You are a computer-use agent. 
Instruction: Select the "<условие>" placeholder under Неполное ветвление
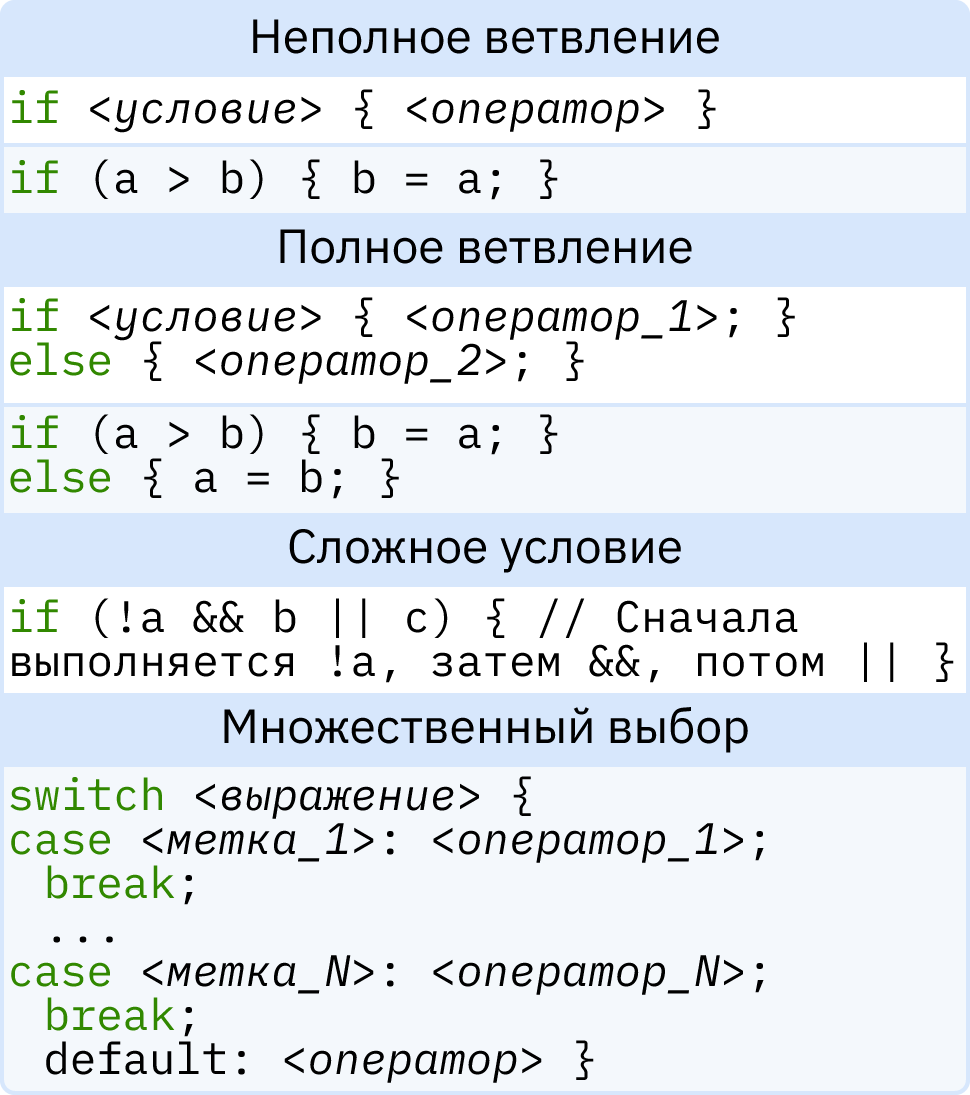205,109
